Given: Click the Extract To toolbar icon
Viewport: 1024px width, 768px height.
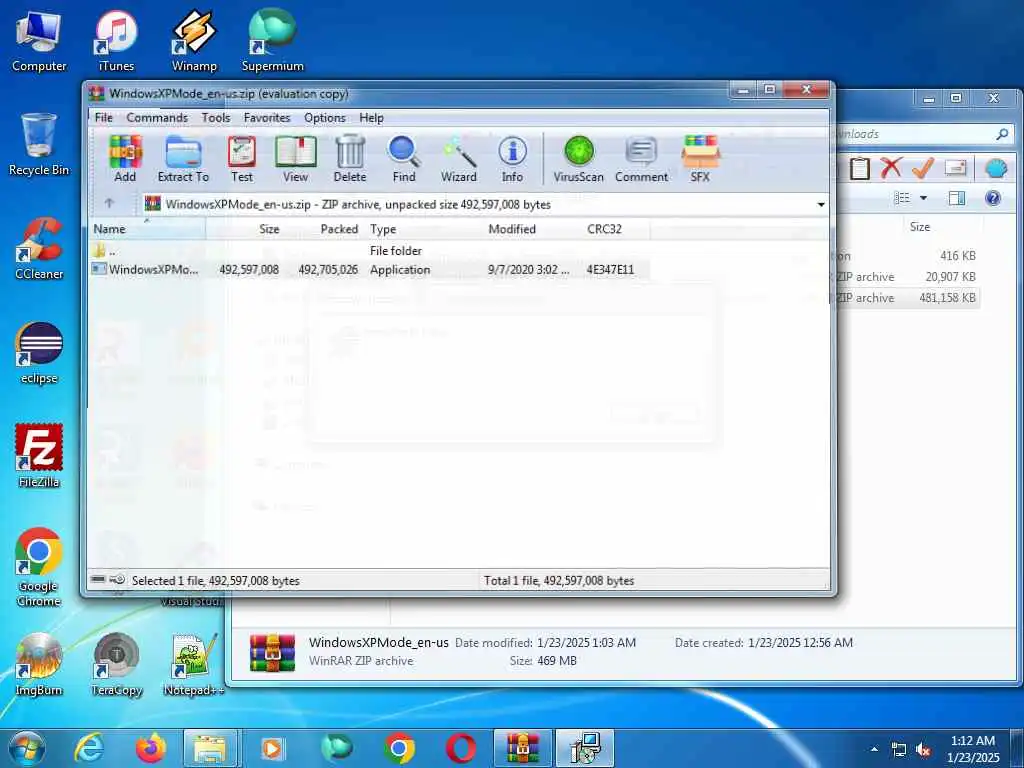Looking at the screenshot, I should (183, 159).
